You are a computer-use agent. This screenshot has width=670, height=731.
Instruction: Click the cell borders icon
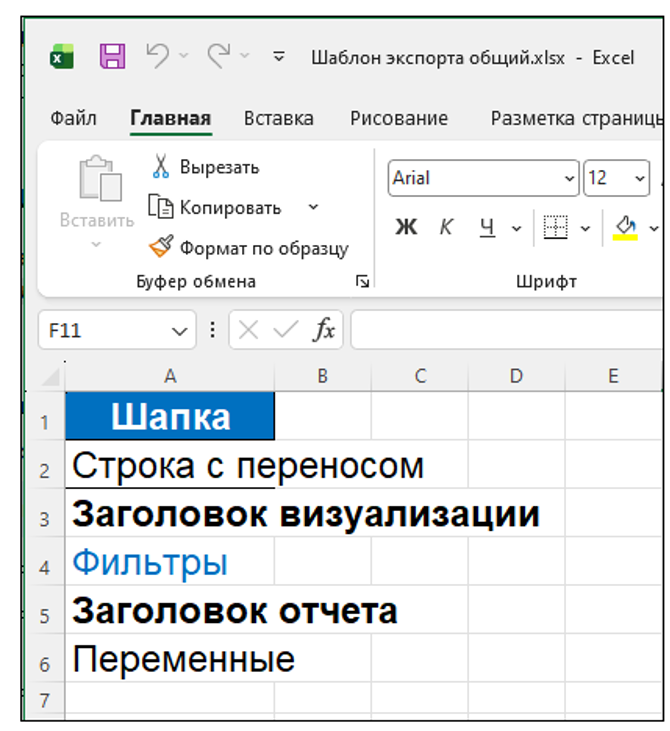coord(555,227)
